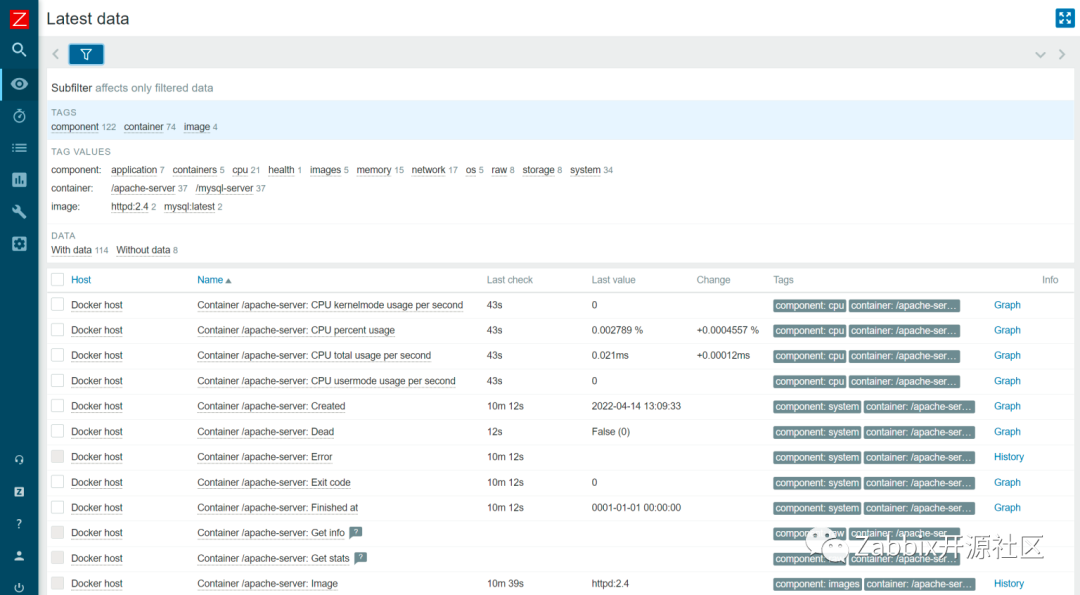Expand the filter tabs dropdown chevron

[x=1040, y=54]
